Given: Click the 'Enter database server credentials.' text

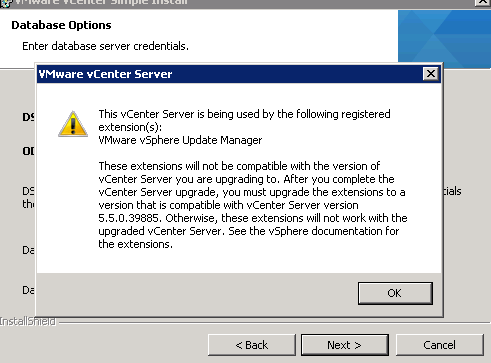Looking at the screenshot, I should pos(105,46).
